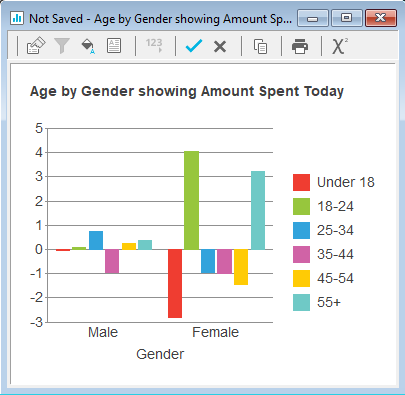Copy the chart with the copy icon

(260, 46)
